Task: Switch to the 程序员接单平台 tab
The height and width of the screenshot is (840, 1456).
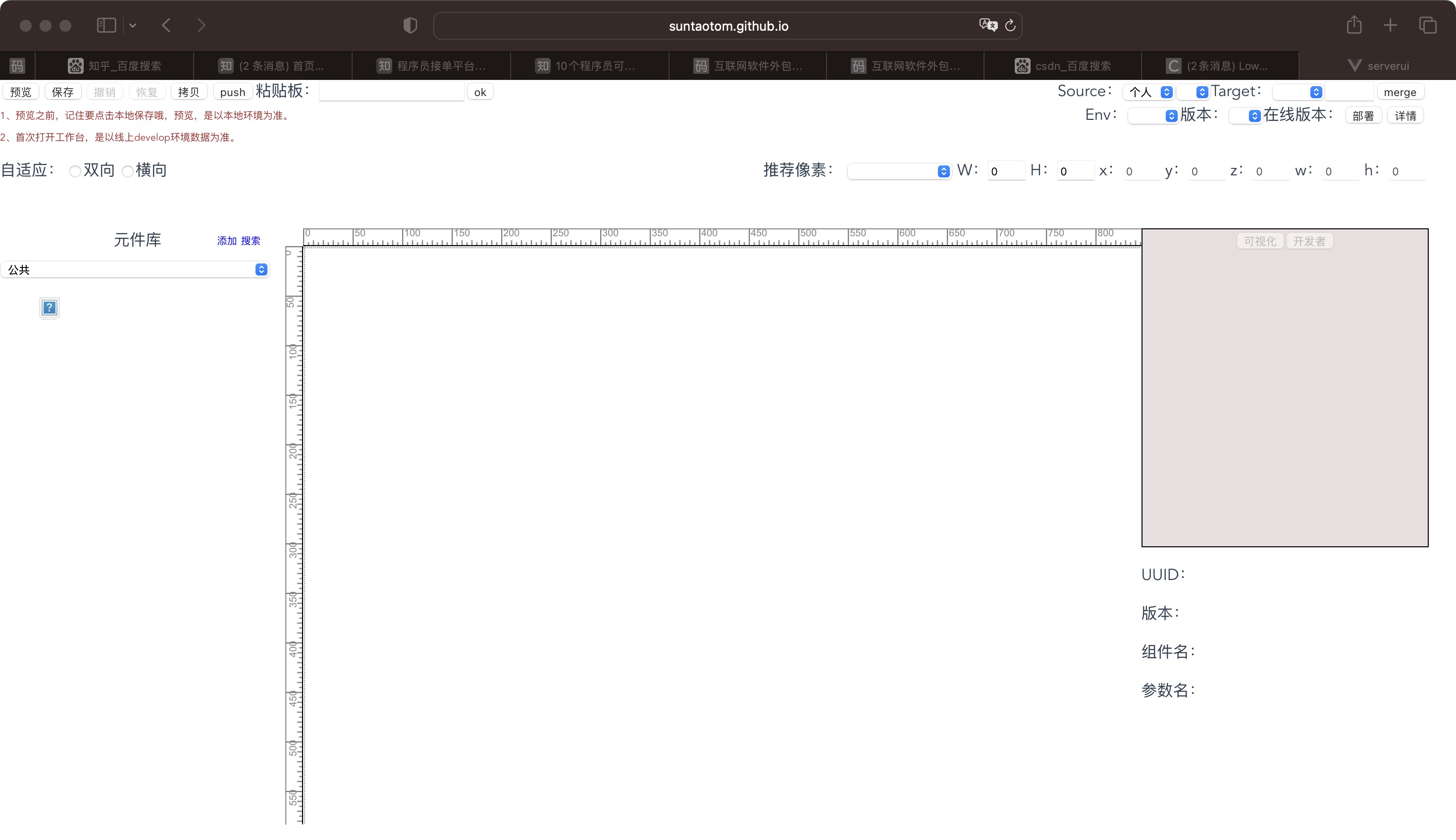Action: pos(431,66)
